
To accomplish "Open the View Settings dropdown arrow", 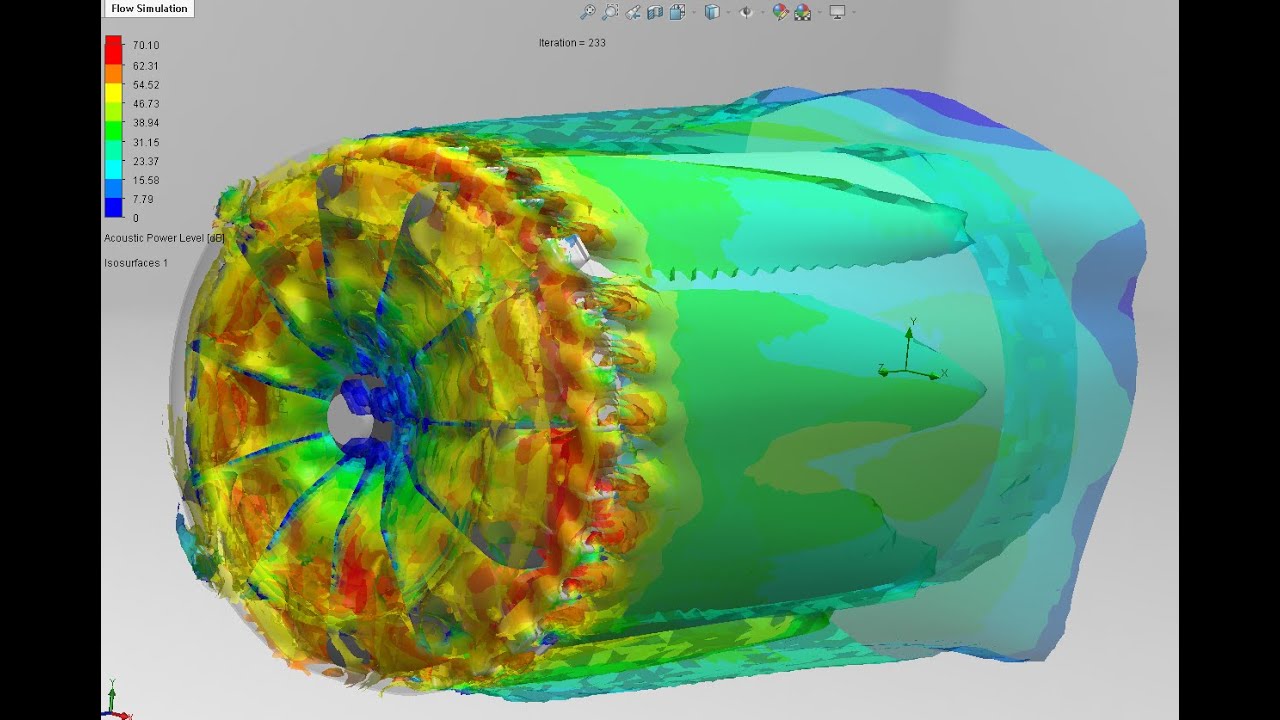I will pos(852,12).
